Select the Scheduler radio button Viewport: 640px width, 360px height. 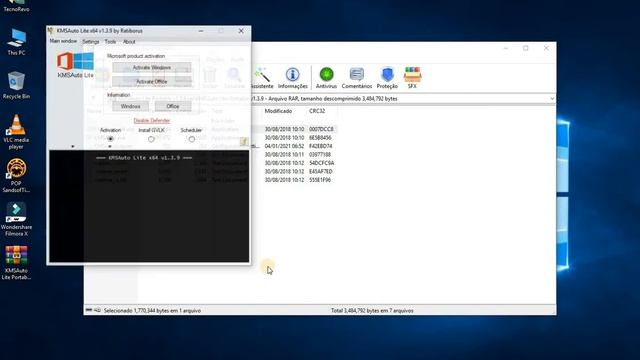(191, 139)
